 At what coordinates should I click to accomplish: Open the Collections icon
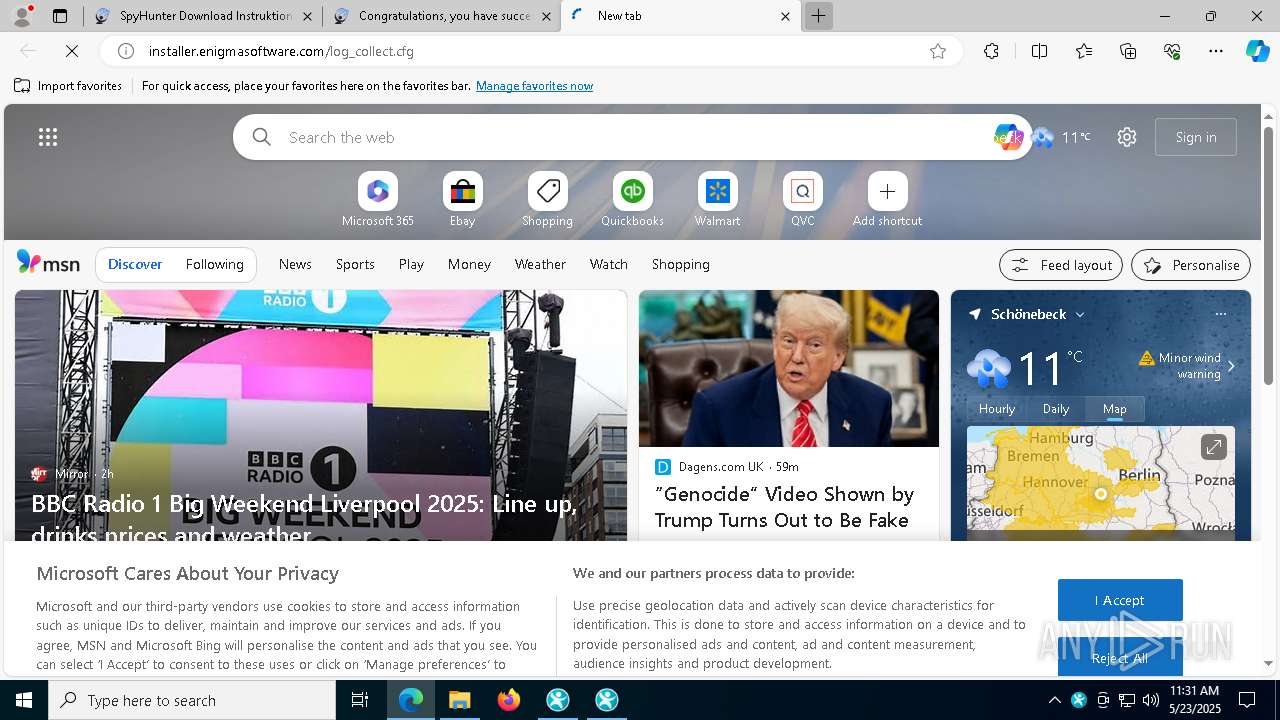click(x=1128, y=51)
